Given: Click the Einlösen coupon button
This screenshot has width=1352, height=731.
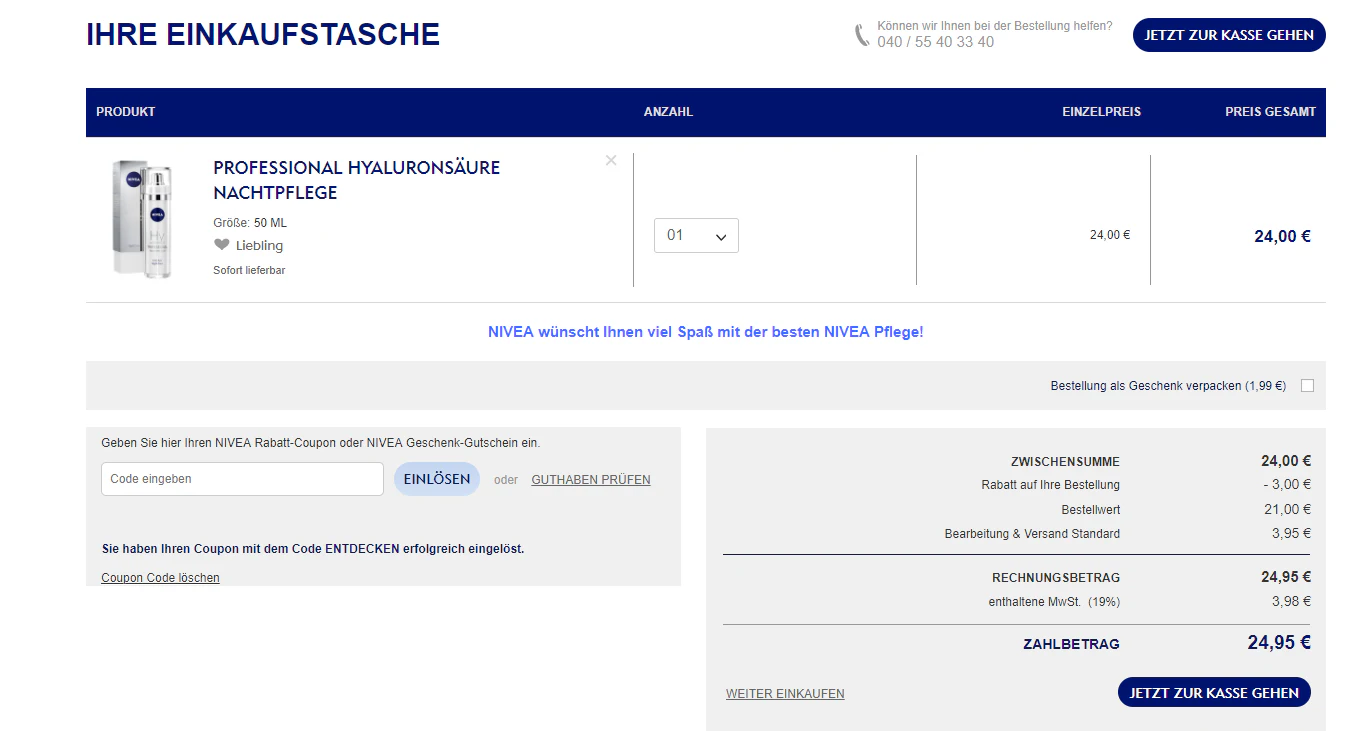Looking at the screenshot, I should (x=437, y=479).
